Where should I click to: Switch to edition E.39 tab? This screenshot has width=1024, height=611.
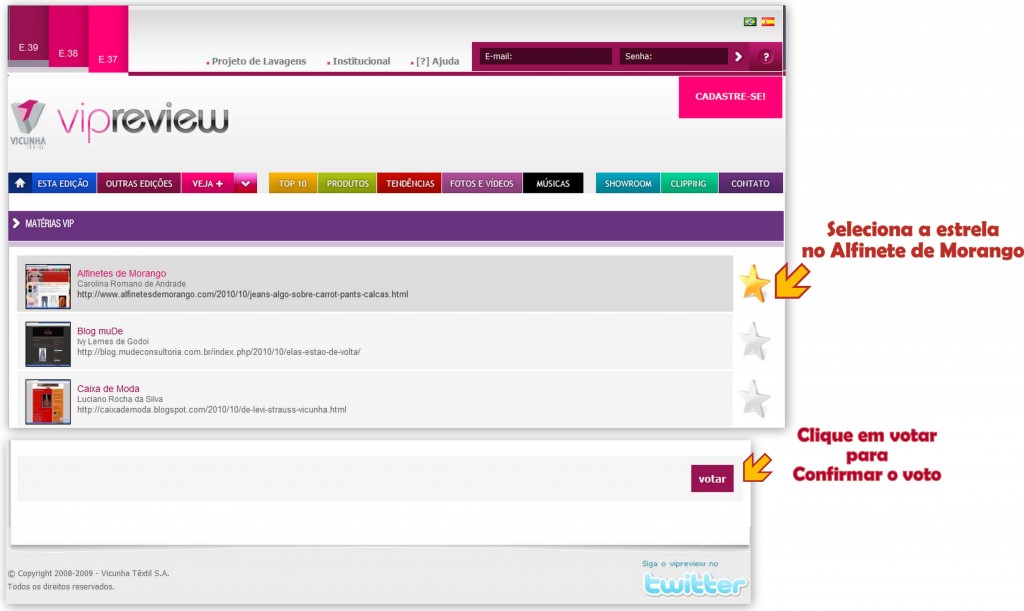(28, 34)
